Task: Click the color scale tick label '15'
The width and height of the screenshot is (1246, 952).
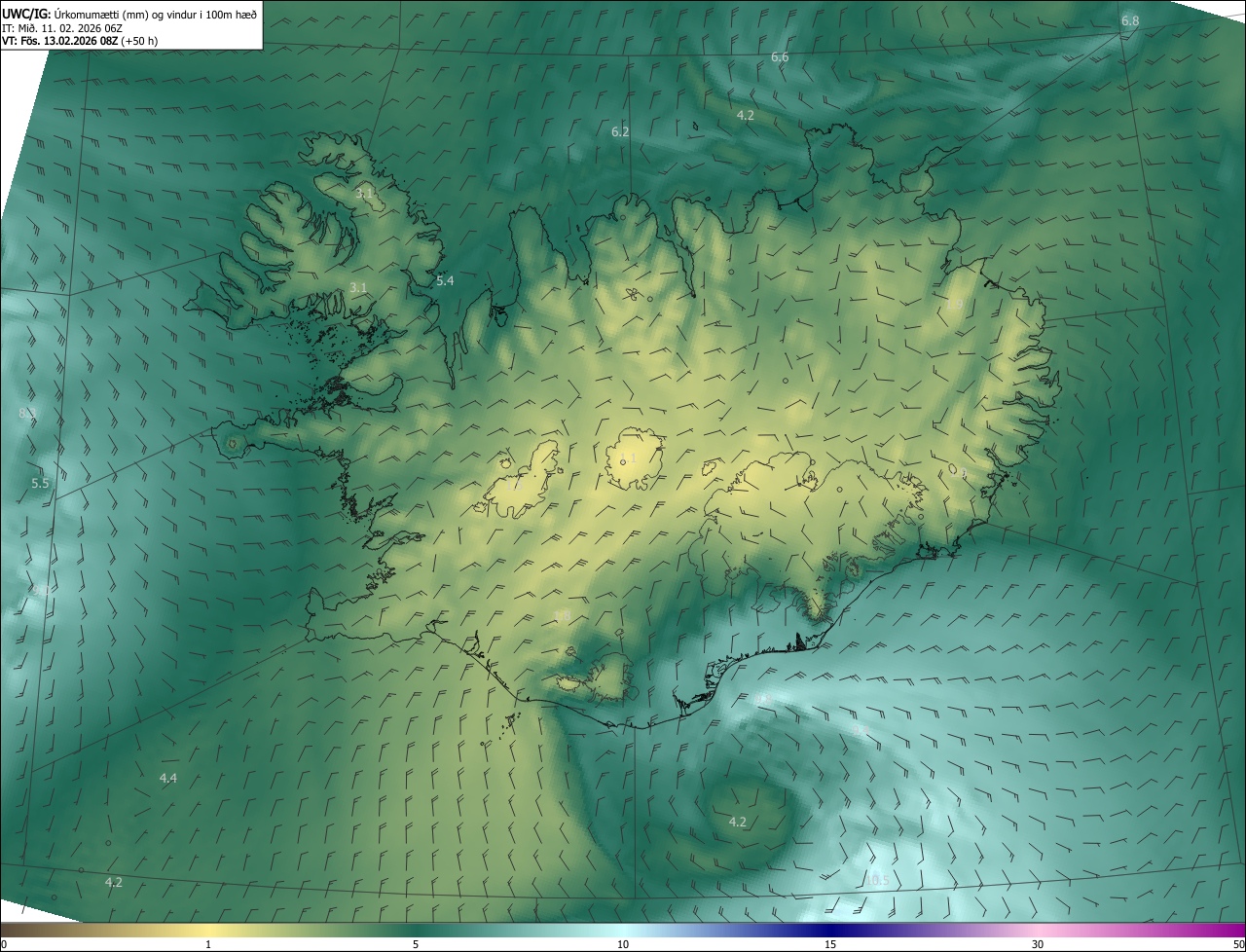Action: point(830,944)
